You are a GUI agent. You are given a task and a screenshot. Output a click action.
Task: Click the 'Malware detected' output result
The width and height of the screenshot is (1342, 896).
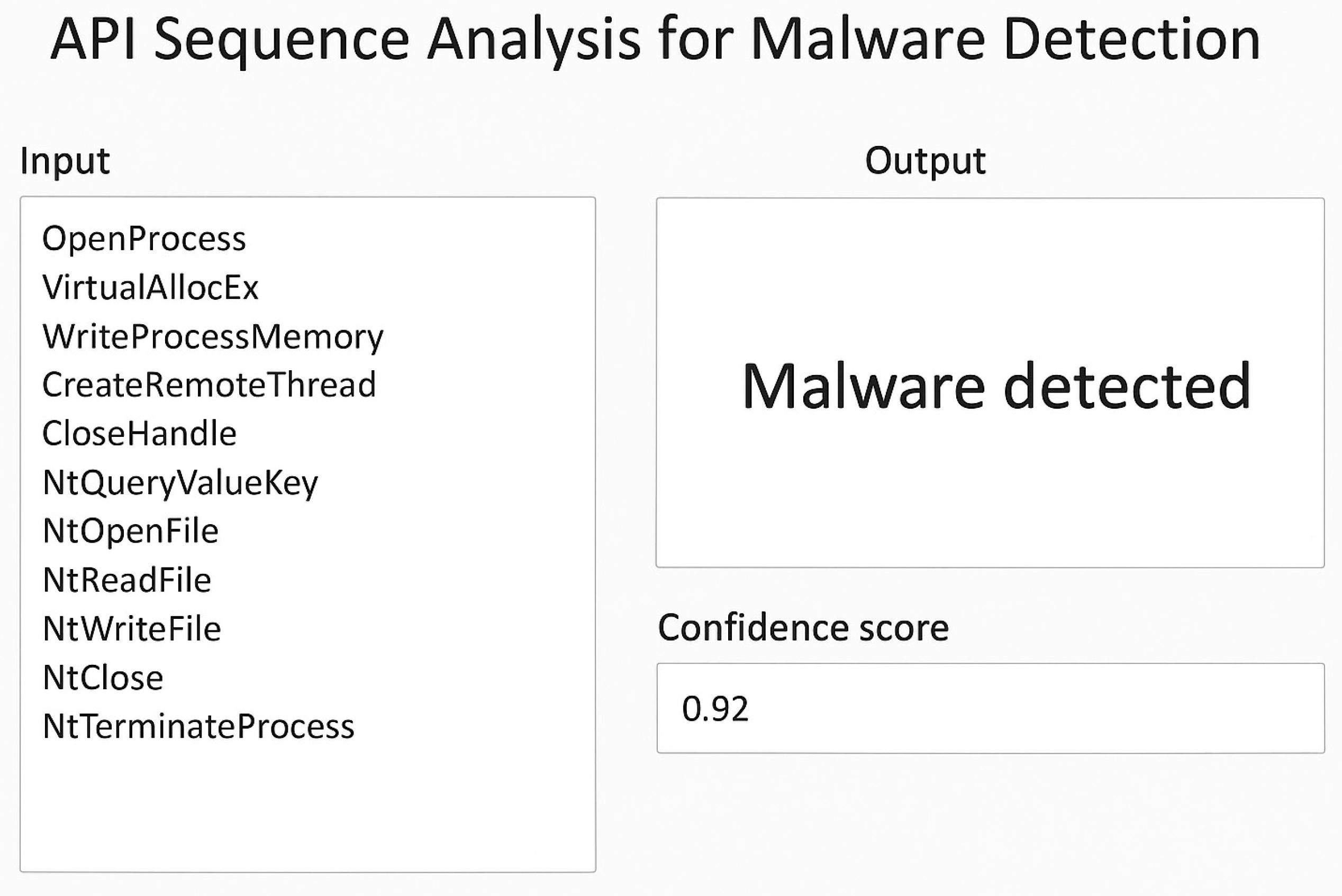click(x=996, y=386)
